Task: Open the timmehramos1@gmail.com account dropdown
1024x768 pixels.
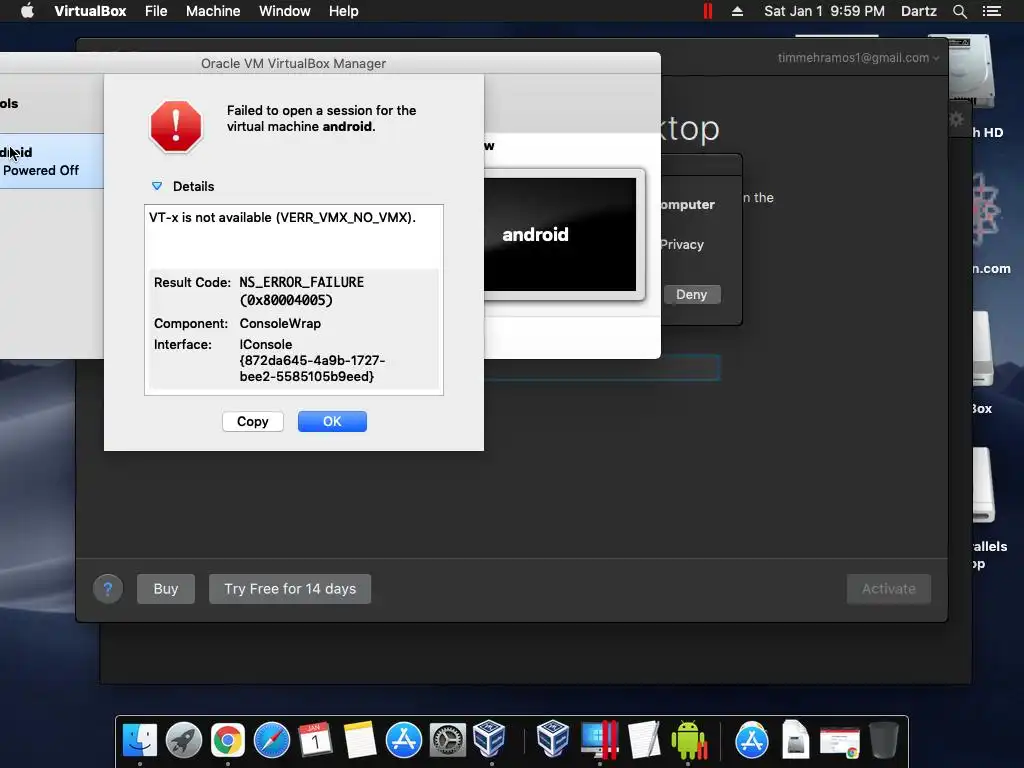Action: 858,57
